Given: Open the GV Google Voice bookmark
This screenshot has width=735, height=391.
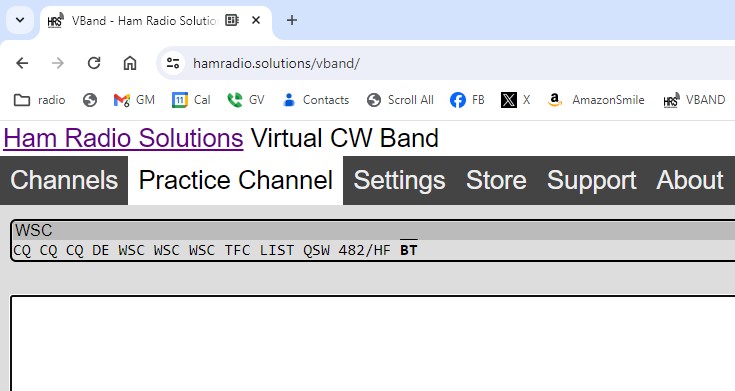Looking at the screenshot, I should point(246,100).
